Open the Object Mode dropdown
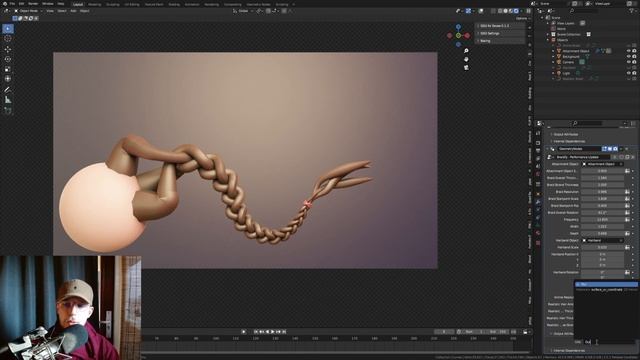This screenshot has width=640, height=360. click(x=28, y=11)
